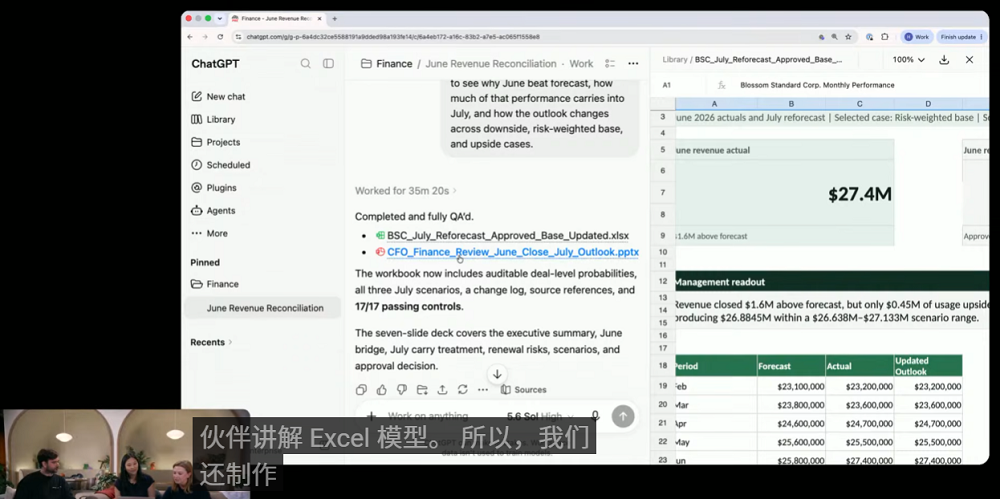Open CFO_Finance_Review_June_Close_July_Outlook.pptx link

513,252
